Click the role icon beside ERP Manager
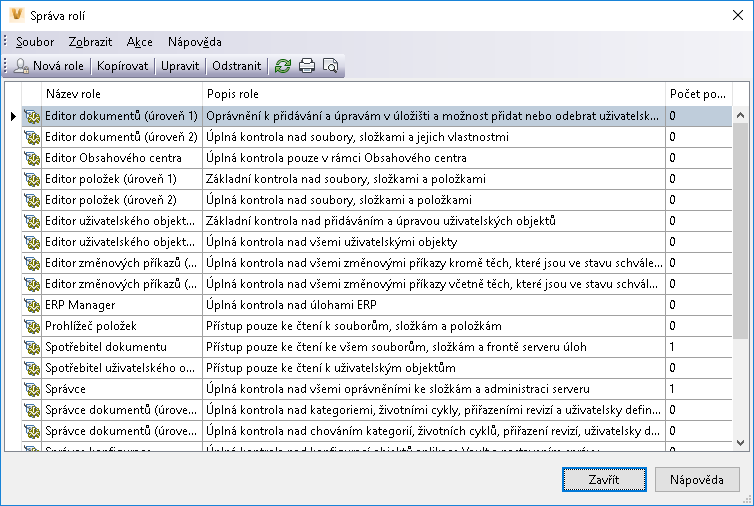The width and height of the screenshot is (754, 506). click(30, 305)
